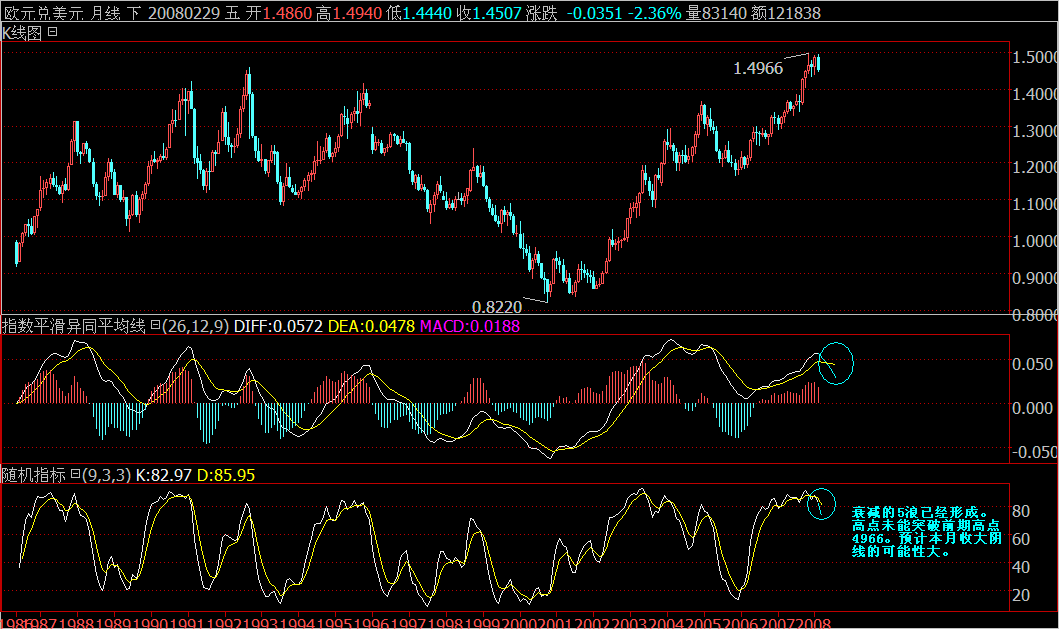This screenshot has width=1059, height=629.
Task: Click the open price 1.4860
Action: pyautogui.click(x=287, y=13)
